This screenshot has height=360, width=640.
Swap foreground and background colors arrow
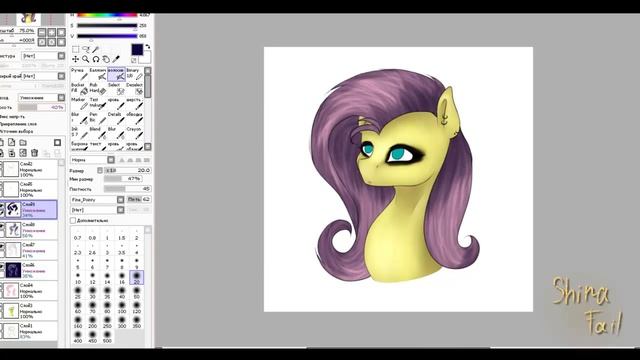coord(147,47)
